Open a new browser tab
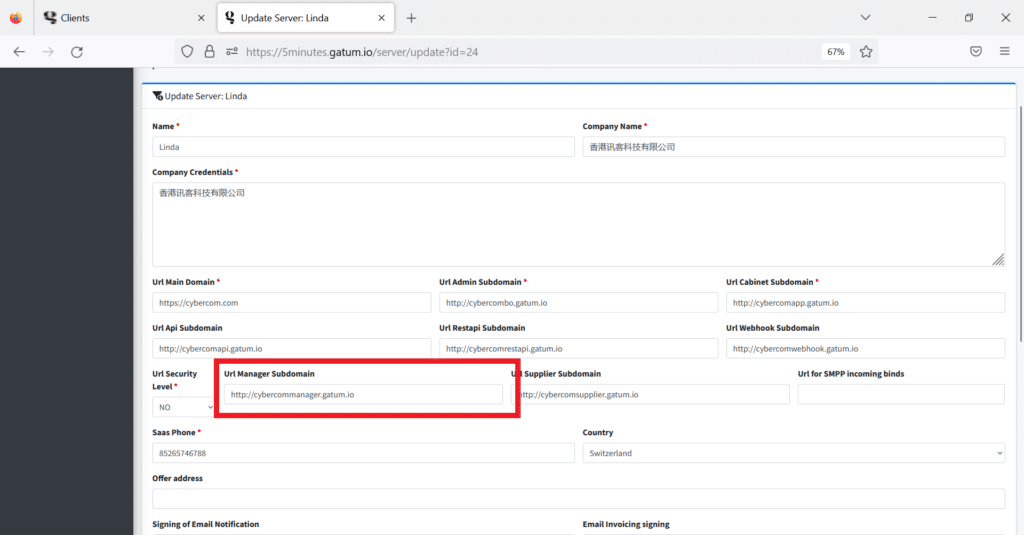Image resolution: width=1024 pixels, height=535 pixels. coord(411,18)
